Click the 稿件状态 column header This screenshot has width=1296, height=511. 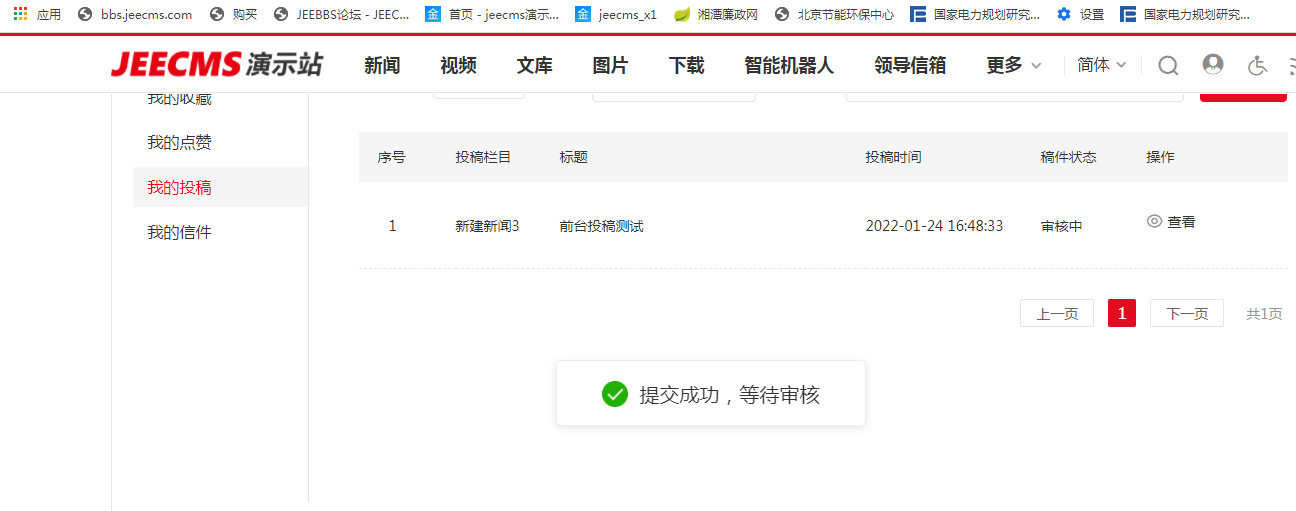[1068, 157]
